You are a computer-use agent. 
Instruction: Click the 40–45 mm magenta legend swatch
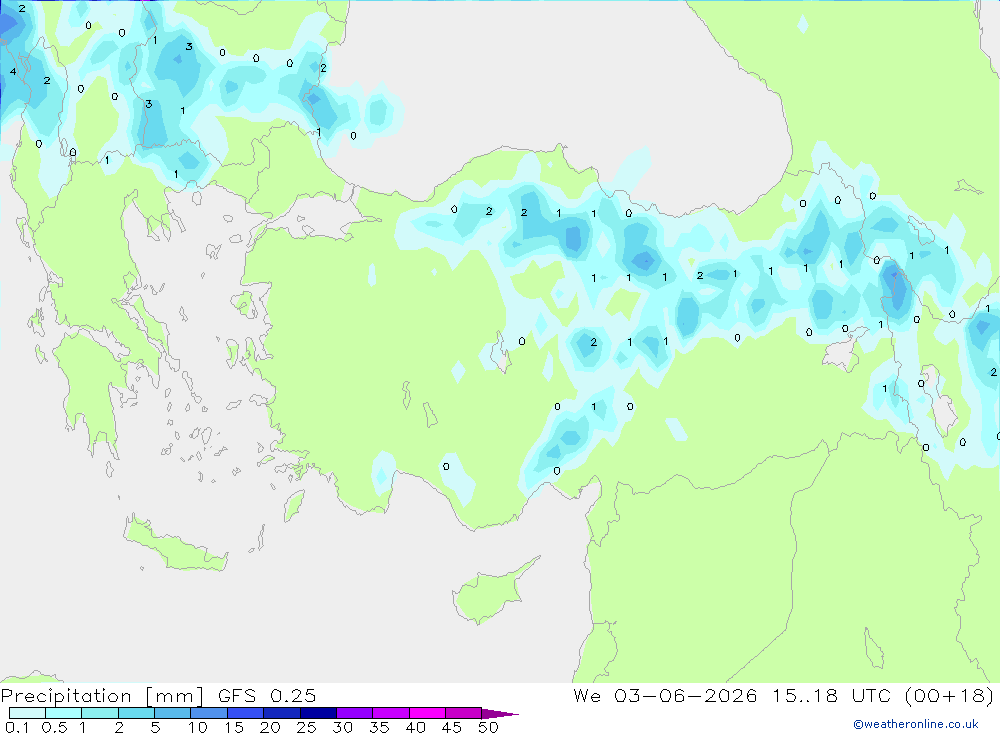click(x=427, y=713)
